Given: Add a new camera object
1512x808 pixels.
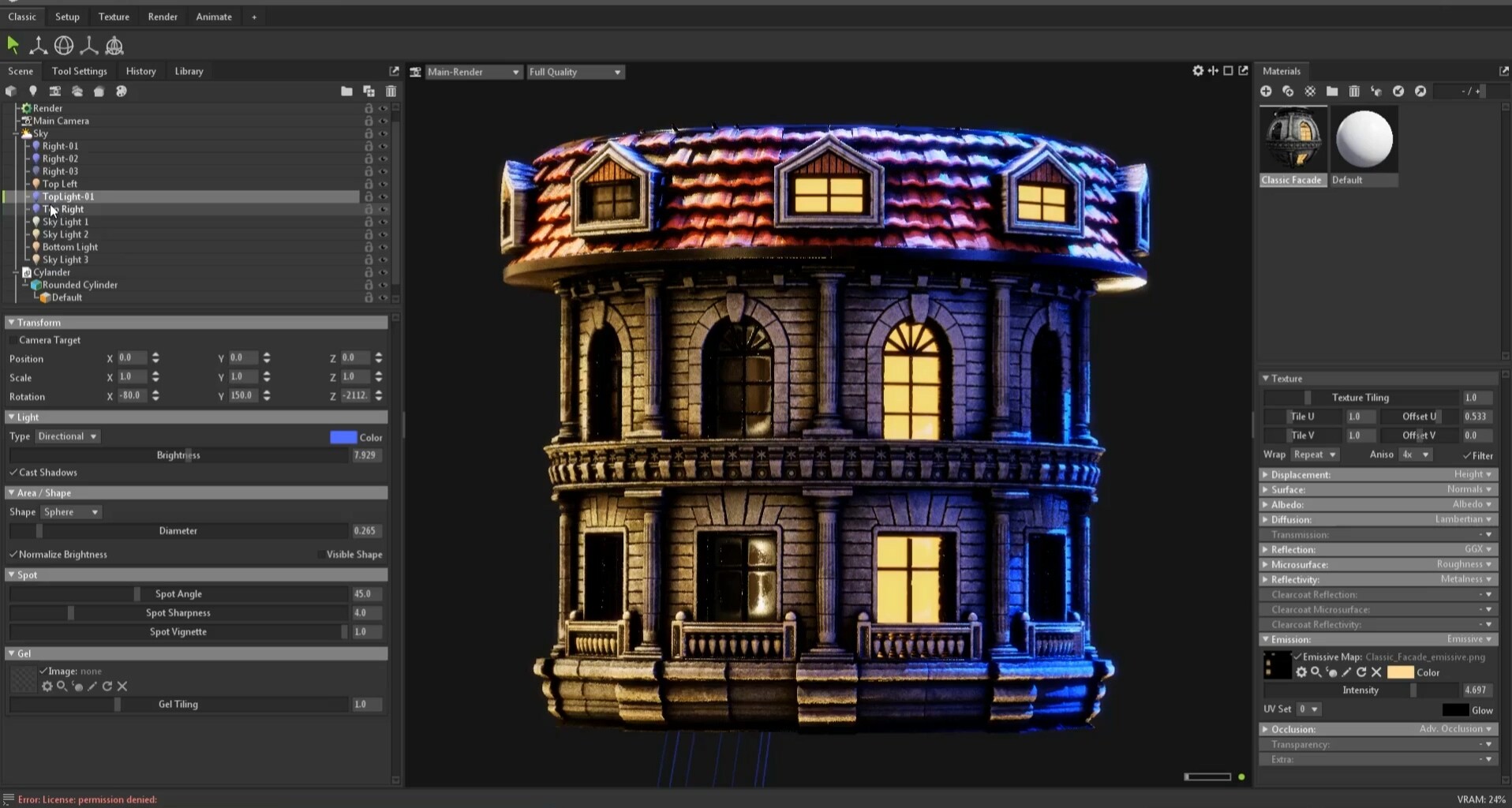Looking at the screenshot, I should click(54, 92).
